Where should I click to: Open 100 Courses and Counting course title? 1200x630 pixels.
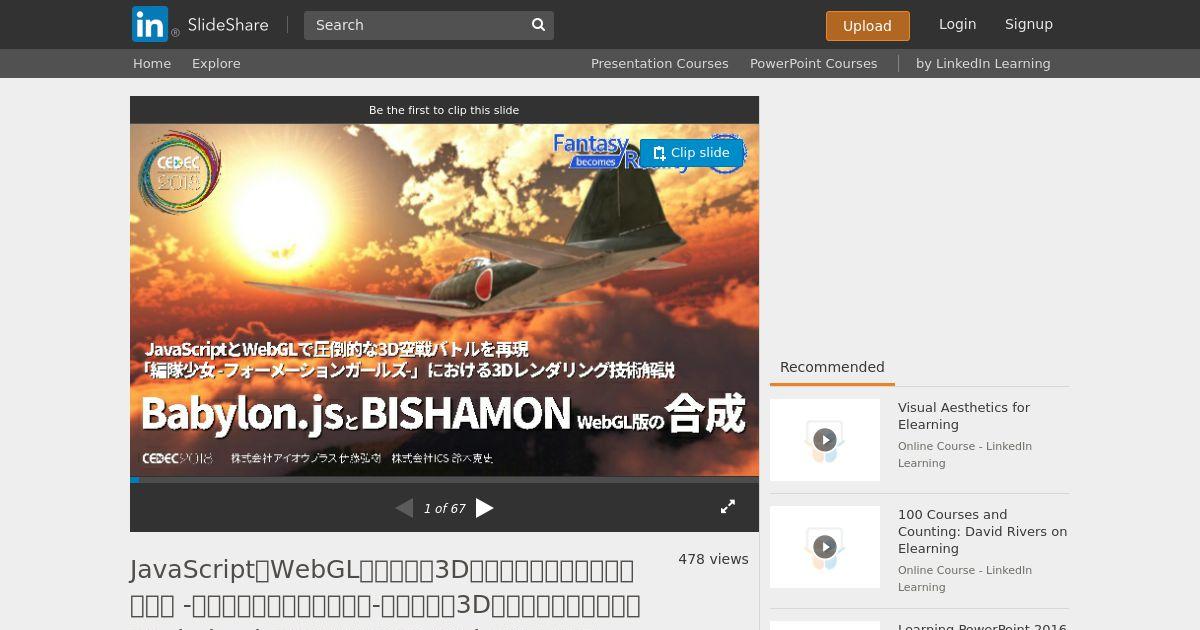982,531
